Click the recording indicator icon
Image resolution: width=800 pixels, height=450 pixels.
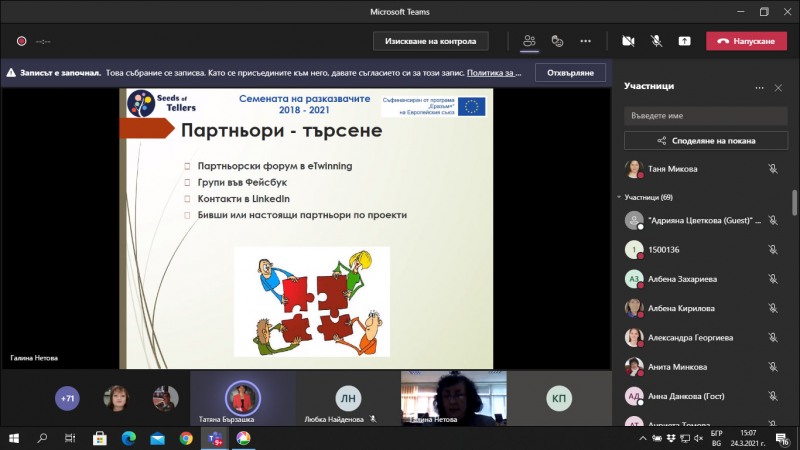[21, 41]
